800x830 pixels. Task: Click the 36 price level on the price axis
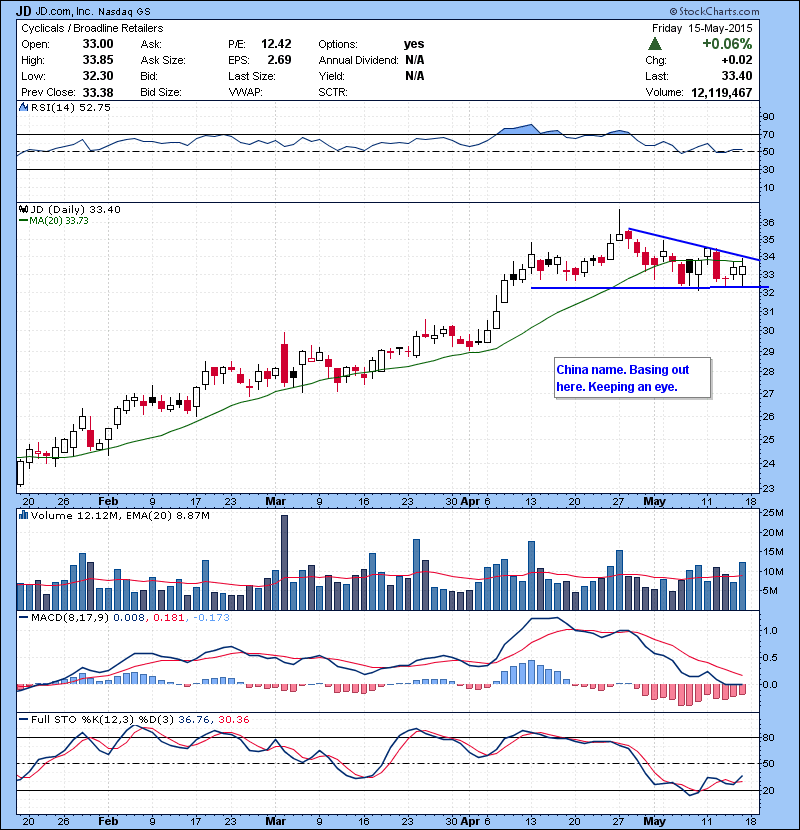(x=768, y=223)
